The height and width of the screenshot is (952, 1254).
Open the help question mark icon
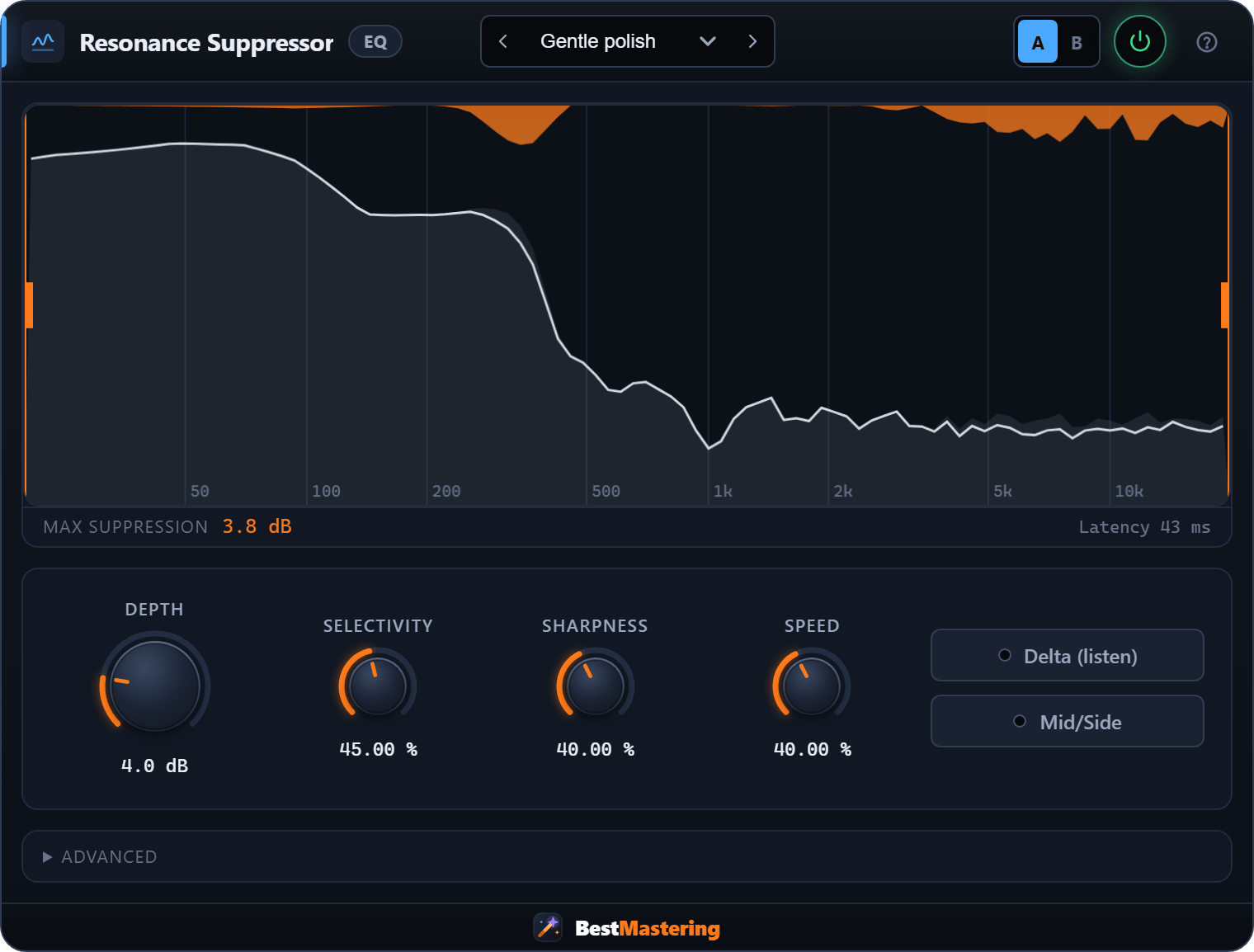pyautogui.click(x=1207, y=42)
